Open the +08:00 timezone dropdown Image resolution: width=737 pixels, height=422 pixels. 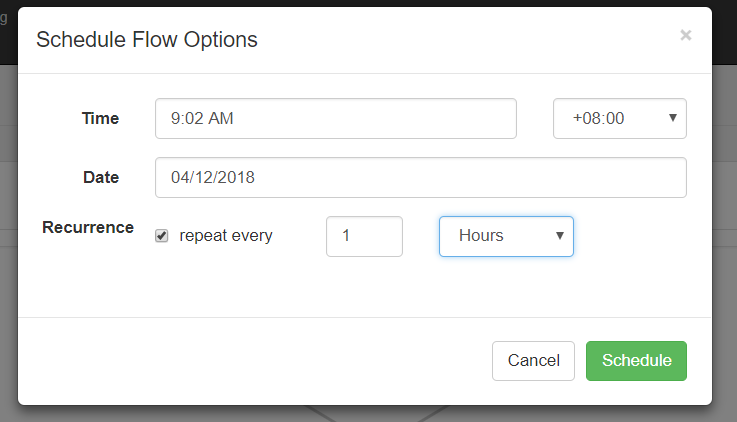[619, 118]
